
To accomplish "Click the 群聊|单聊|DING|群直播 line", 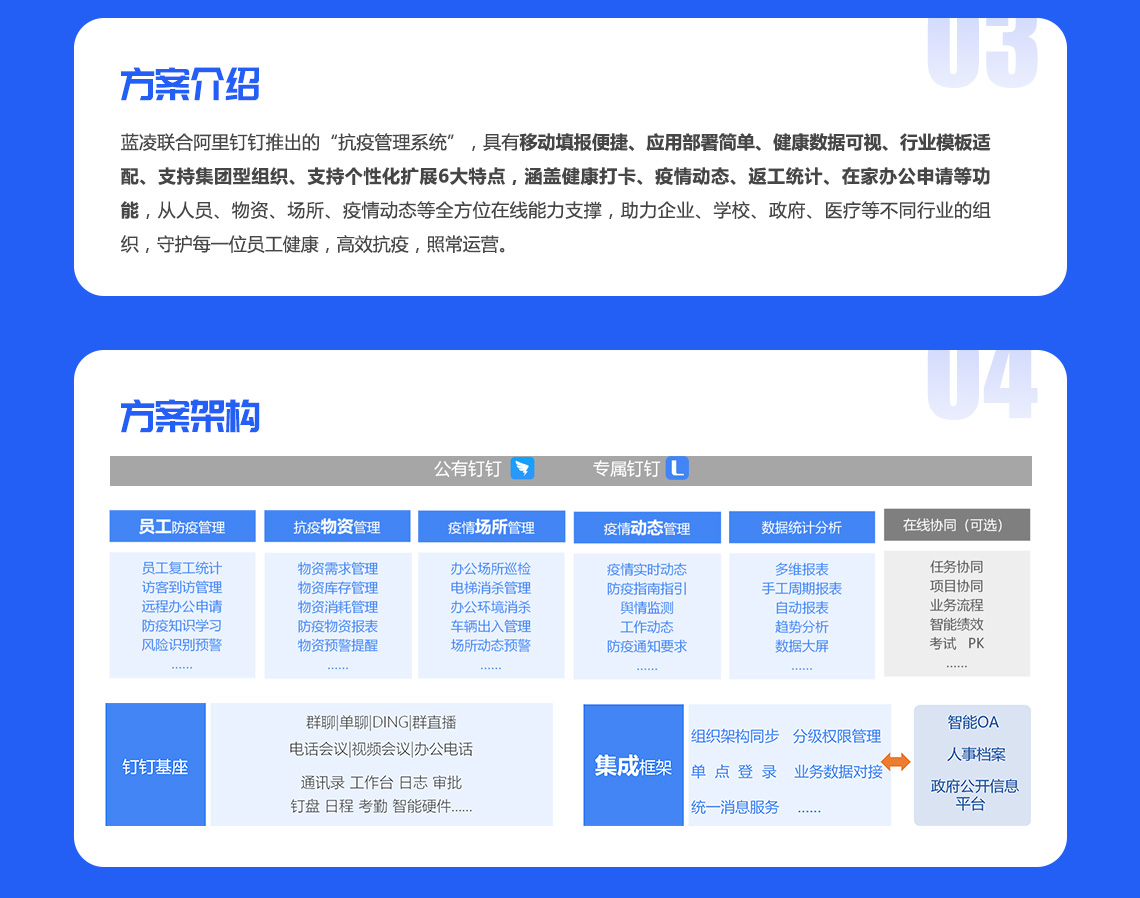I will click(x=382, y=722).
